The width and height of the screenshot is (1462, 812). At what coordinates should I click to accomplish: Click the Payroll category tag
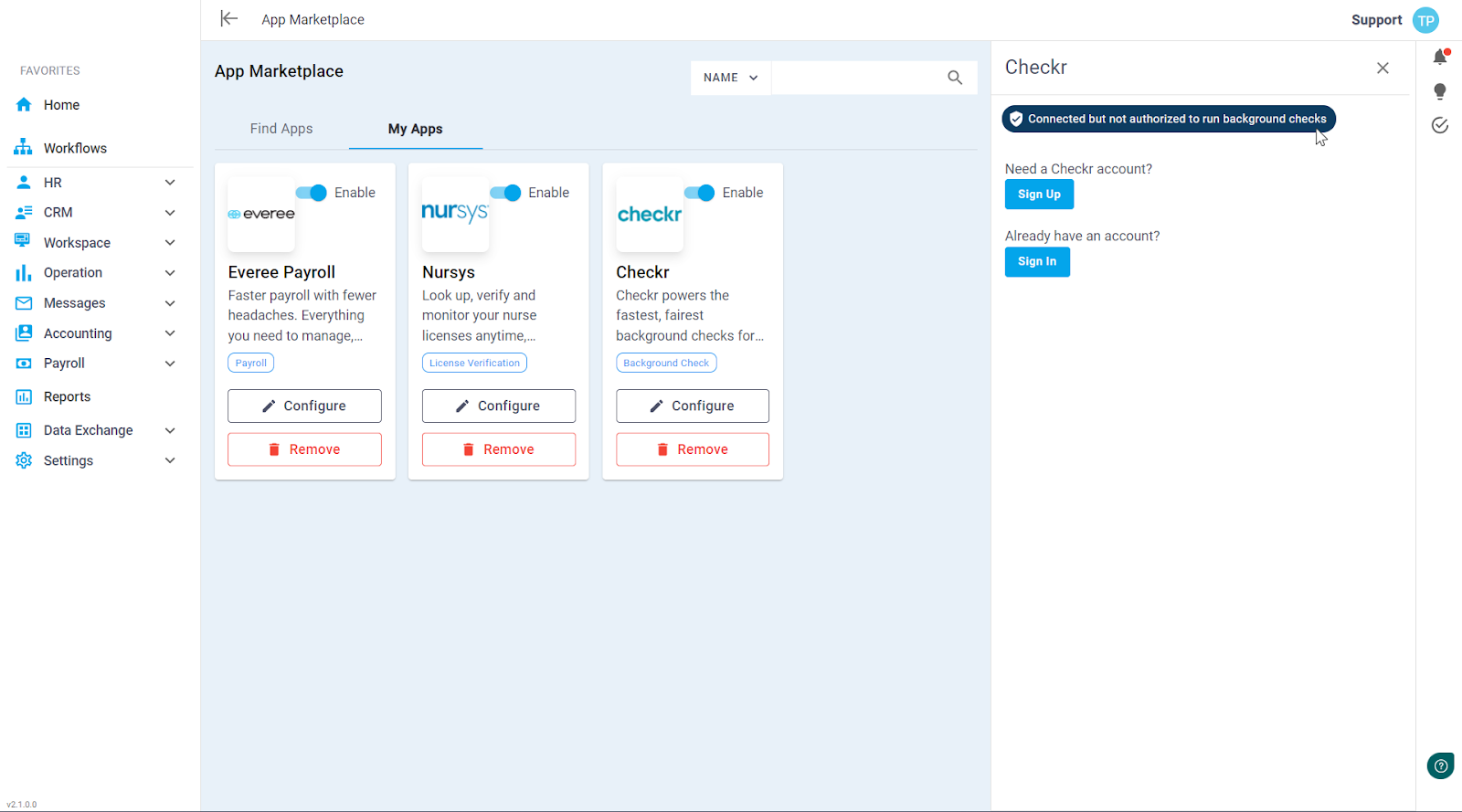click(250, 363)
